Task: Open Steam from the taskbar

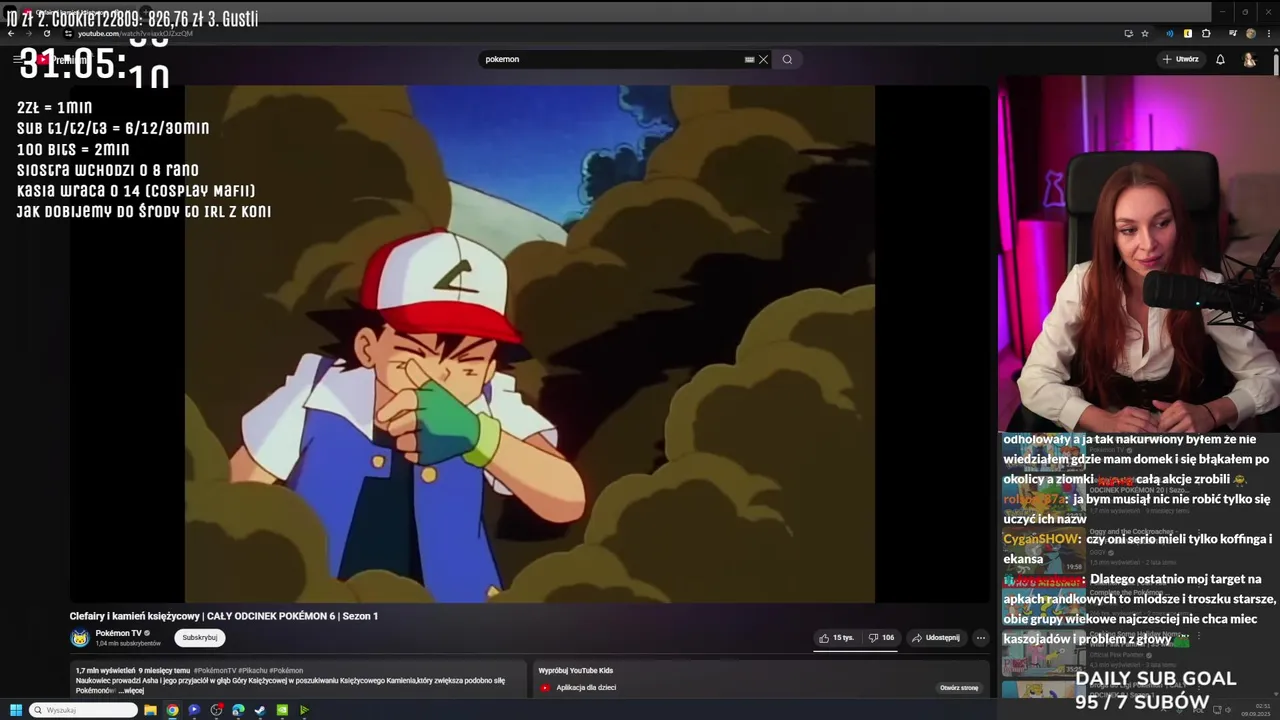Action: (x=260, y=710)
